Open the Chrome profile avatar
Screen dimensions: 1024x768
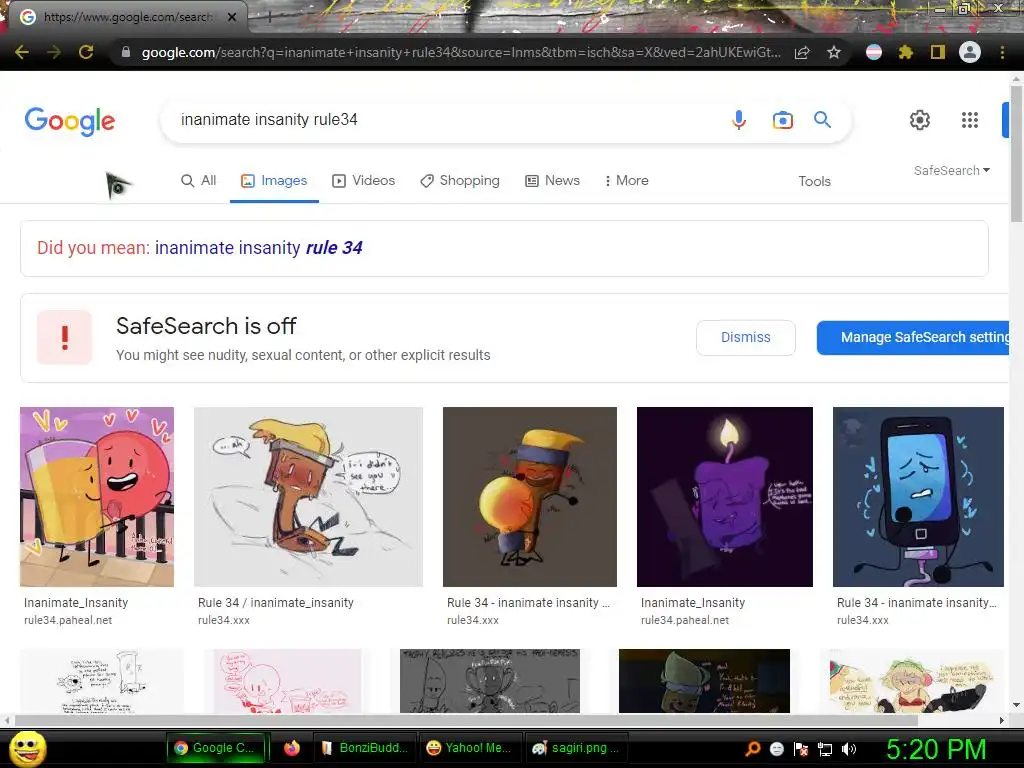tap(970, 52)
